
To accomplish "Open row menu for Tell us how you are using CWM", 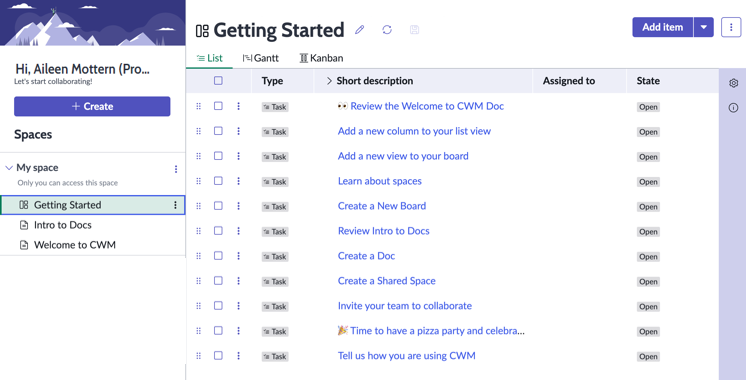I will (238, 356).
